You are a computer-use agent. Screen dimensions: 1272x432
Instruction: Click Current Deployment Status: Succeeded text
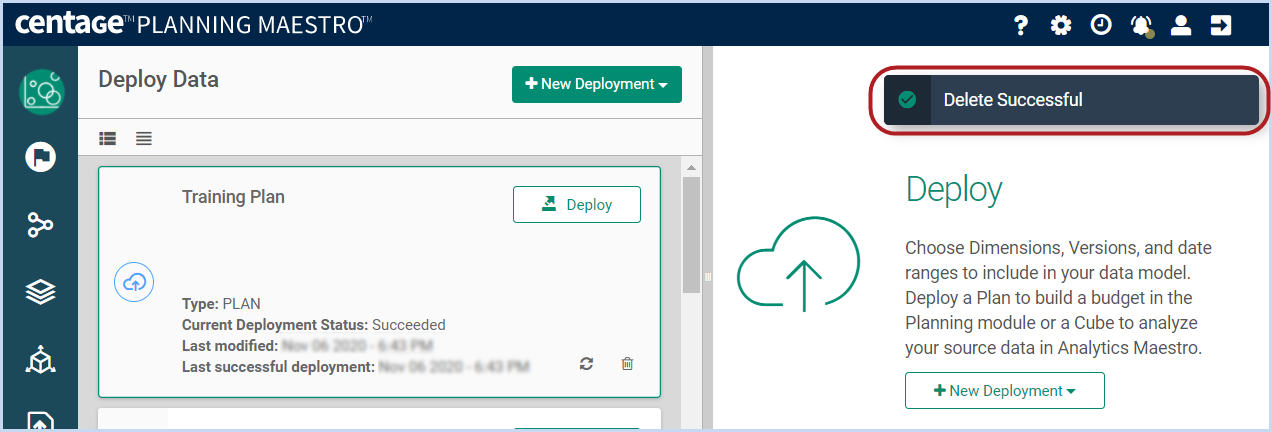(x=314, y=325)
